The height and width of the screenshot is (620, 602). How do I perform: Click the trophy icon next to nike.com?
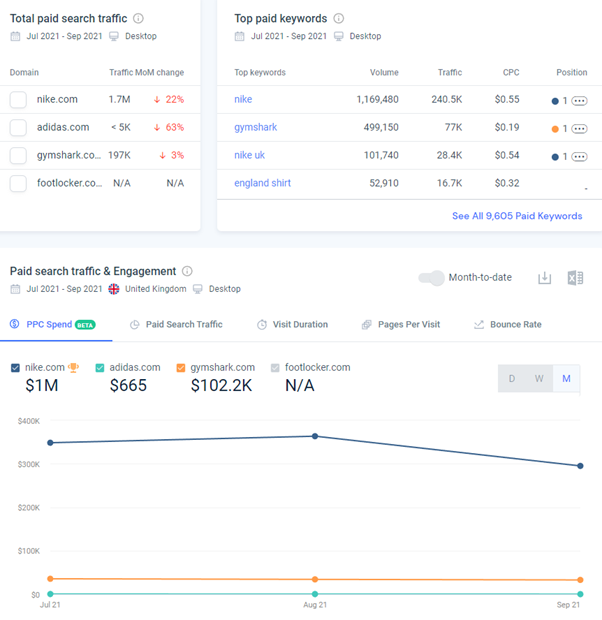click(73, 367)
